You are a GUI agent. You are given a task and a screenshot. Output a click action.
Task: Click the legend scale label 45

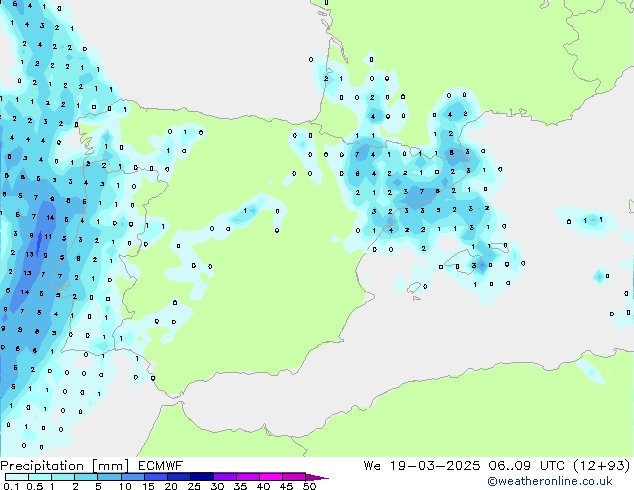point(286,486)
